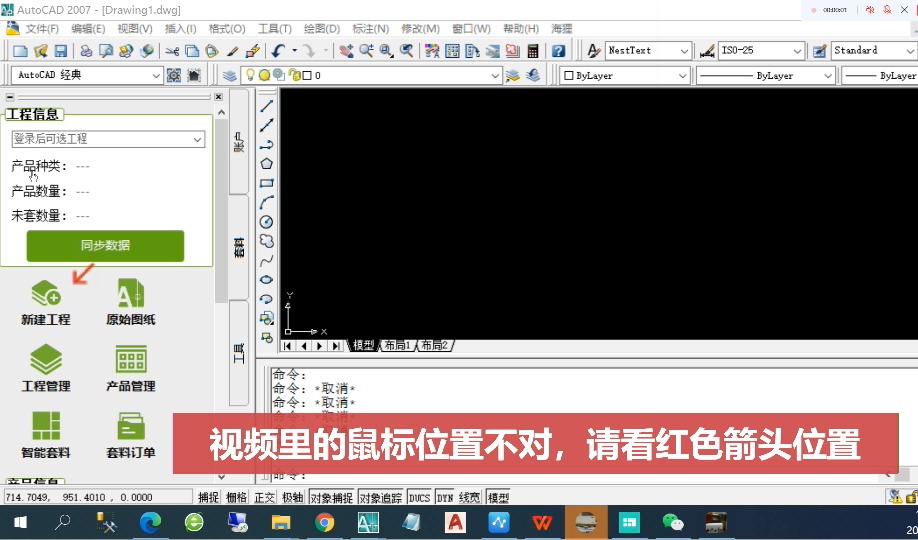Create a new drawing with the New icon
Screen dimensions: 918x540
point(20,51)
